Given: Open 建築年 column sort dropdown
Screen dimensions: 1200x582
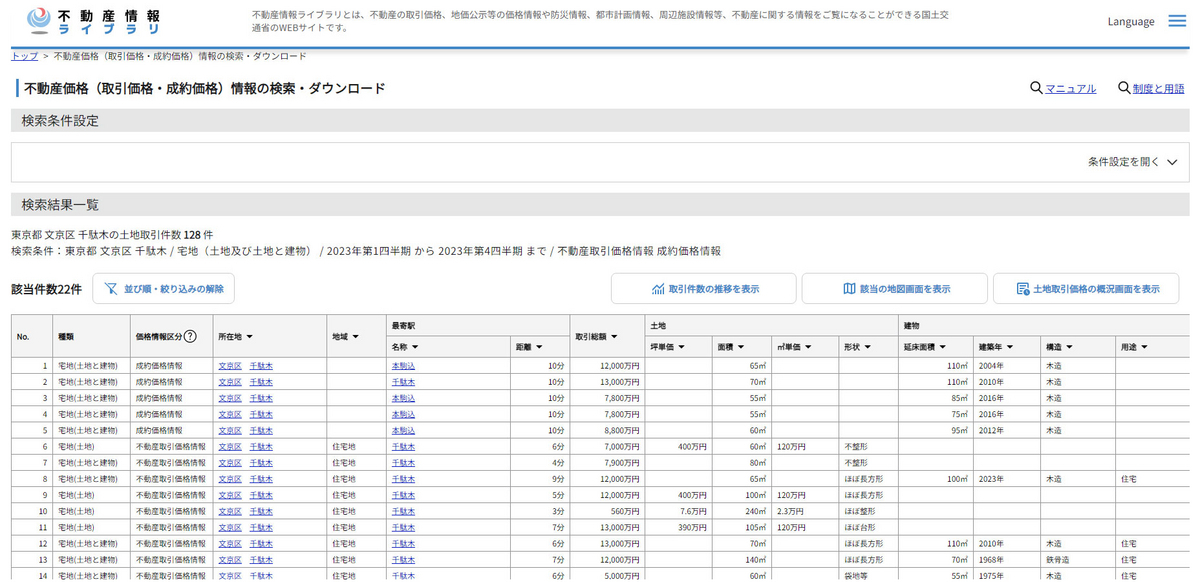Looking at the screenshot, I should (1010, 347).
